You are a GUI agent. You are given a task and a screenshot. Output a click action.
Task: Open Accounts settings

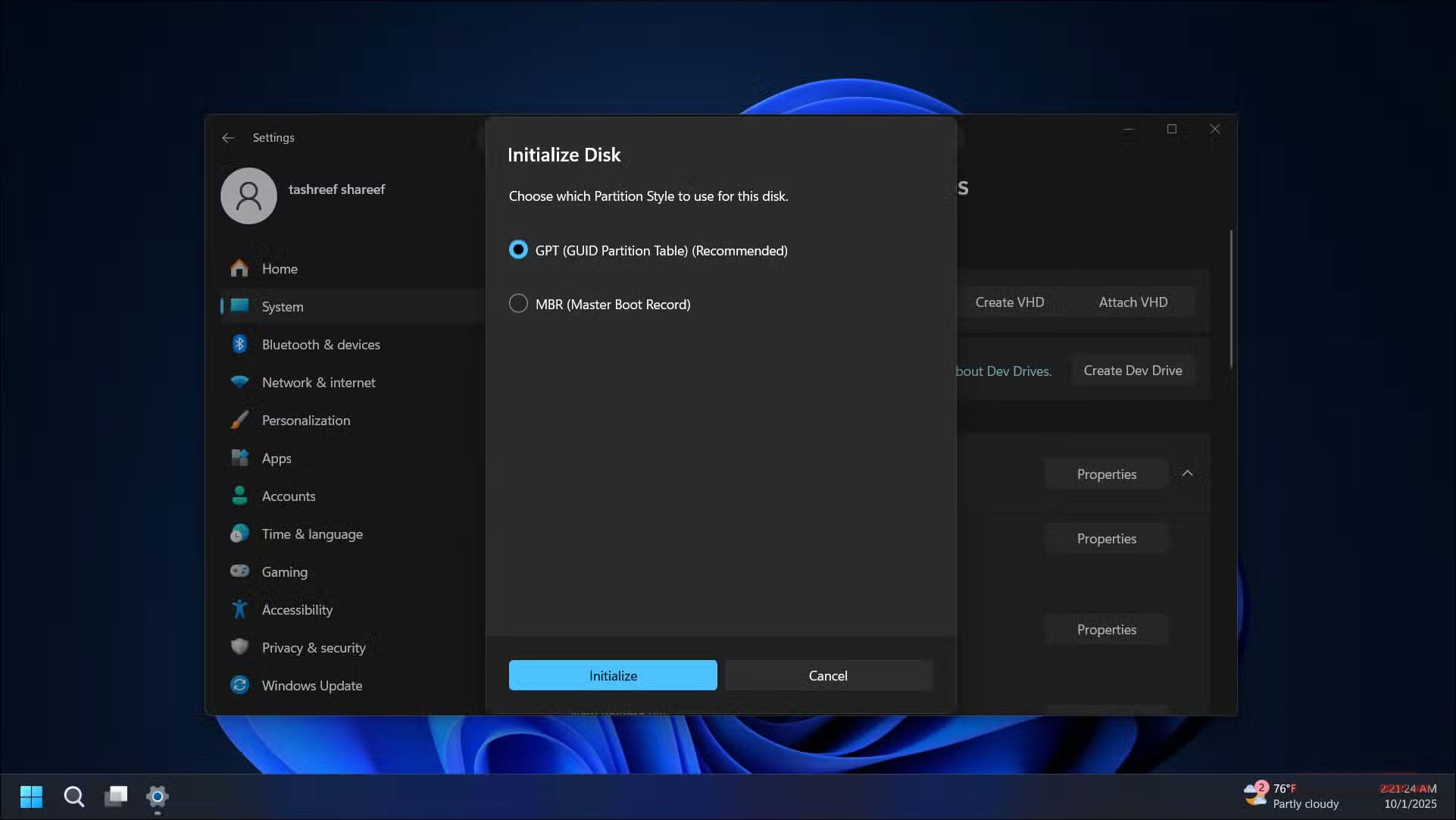click(289, 496)
